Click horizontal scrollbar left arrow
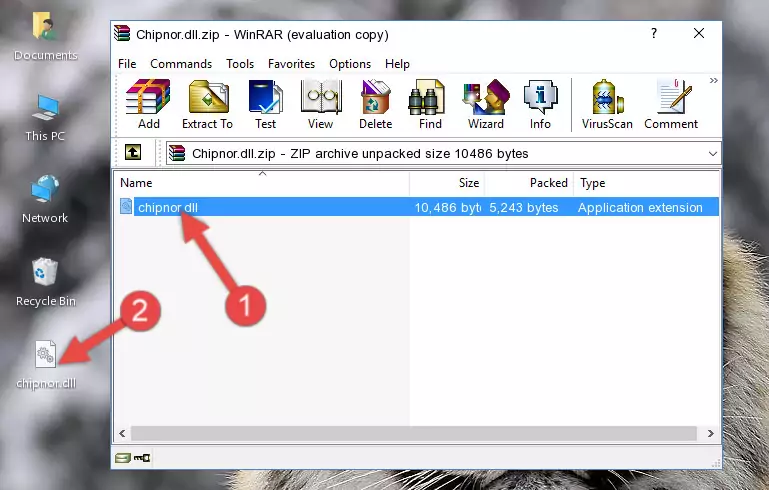This screenshot has height=490, width=769. coord(123,434)
